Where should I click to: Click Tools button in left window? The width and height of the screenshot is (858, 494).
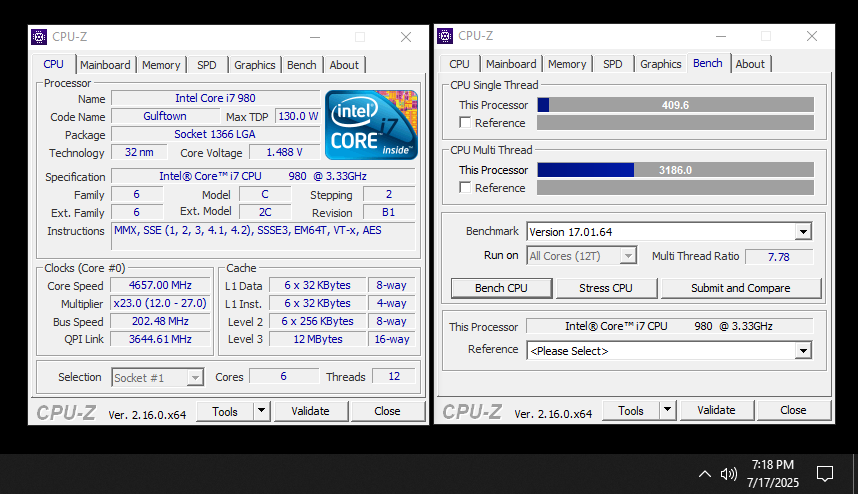(225, 411)
